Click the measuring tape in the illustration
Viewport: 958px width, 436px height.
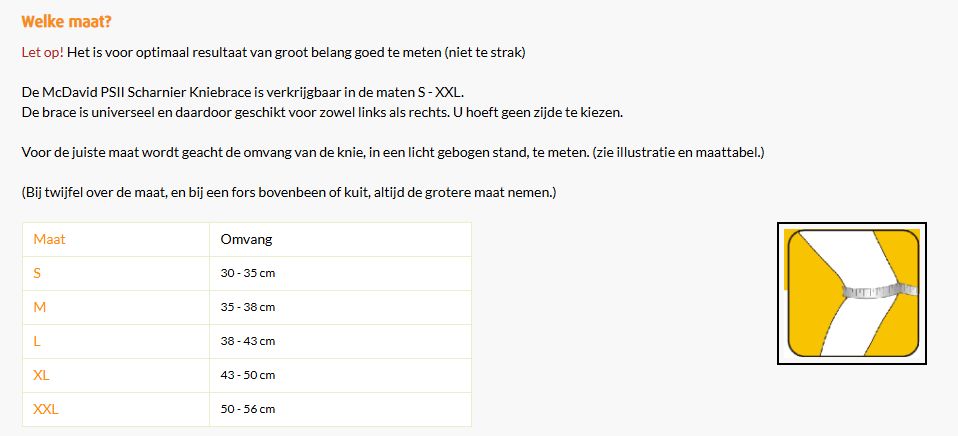point(872,291)
